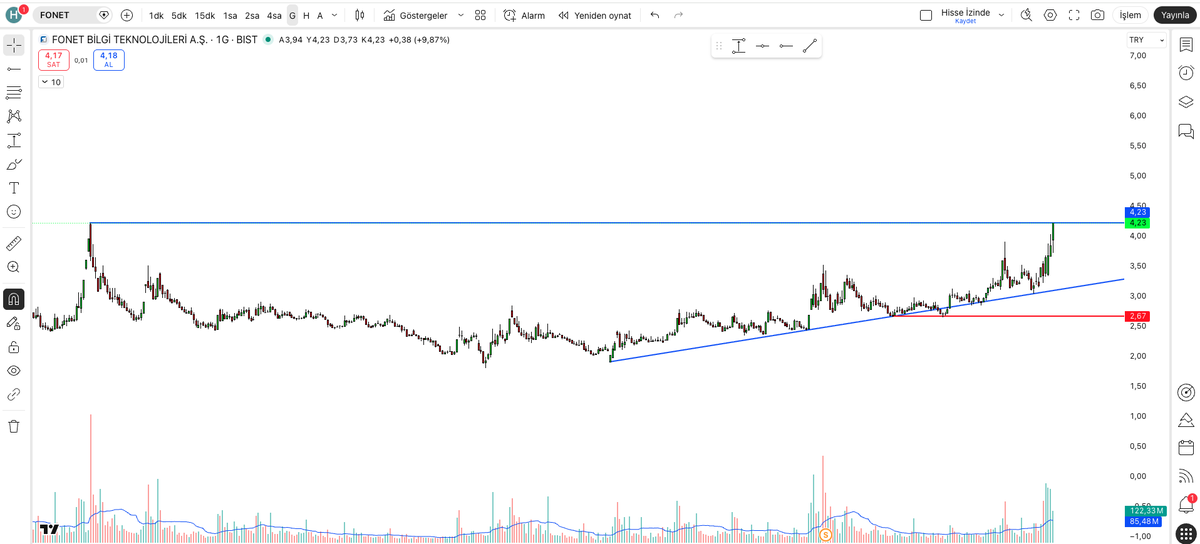Open the link drawings tool
The width and height of the screenshot is (1200, 544).
14,395
